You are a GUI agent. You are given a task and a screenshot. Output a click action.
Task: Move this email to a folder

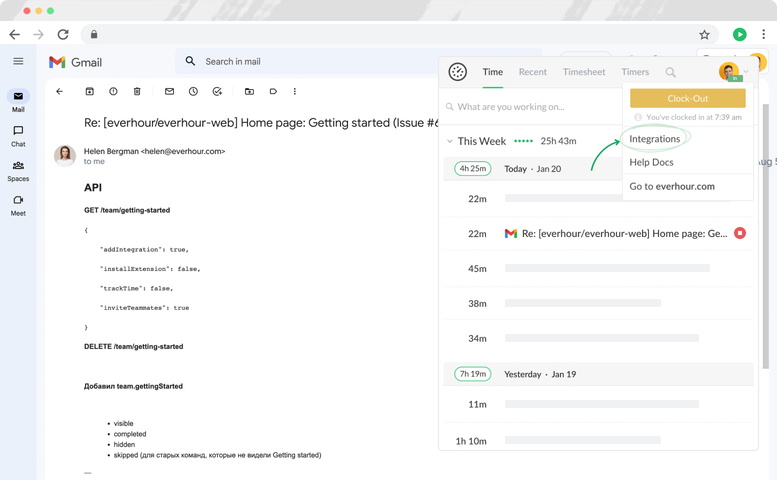pos(249,91)
